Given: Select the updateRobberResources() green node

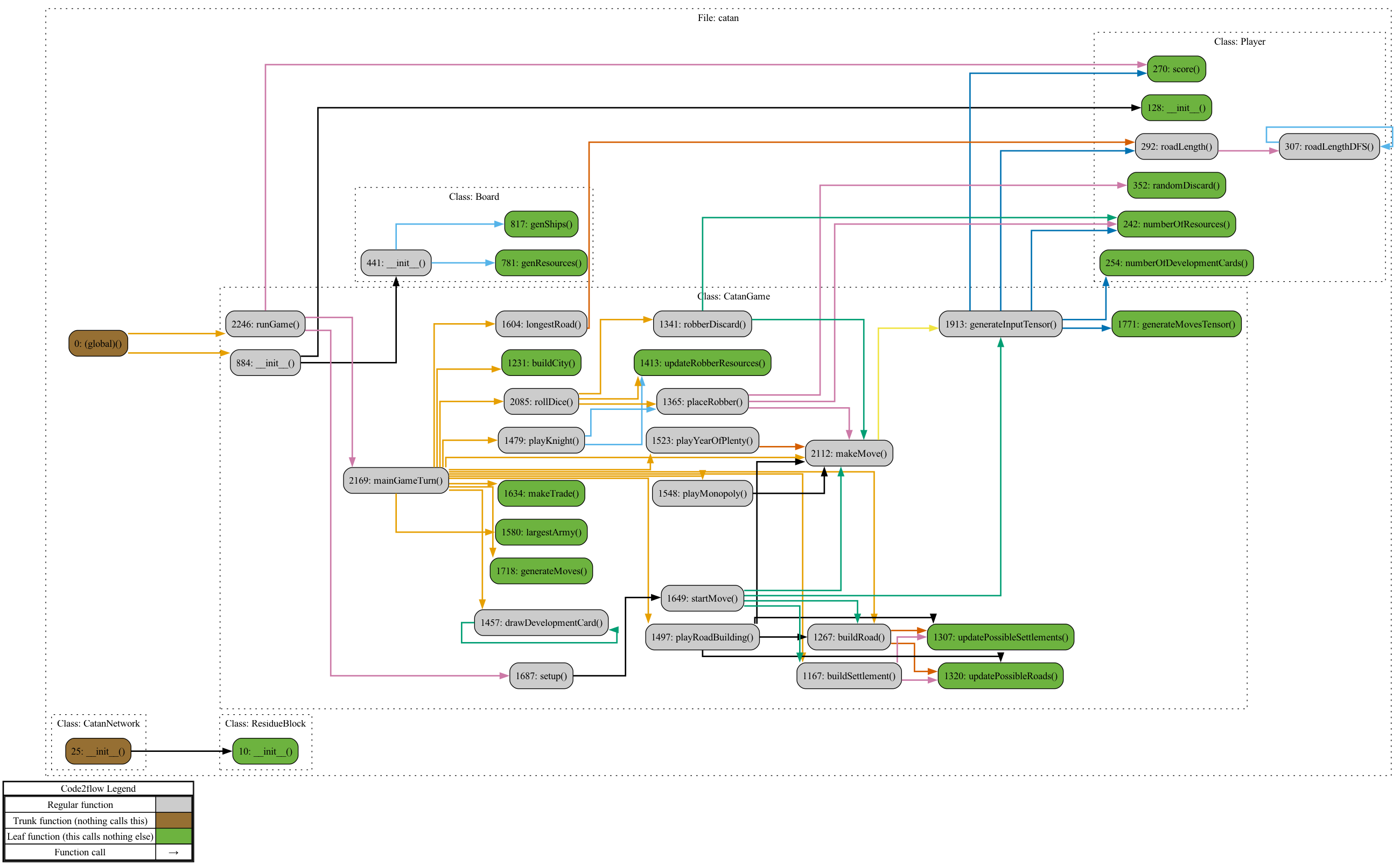Looking at the screenshot, I should tap(702, 362).
